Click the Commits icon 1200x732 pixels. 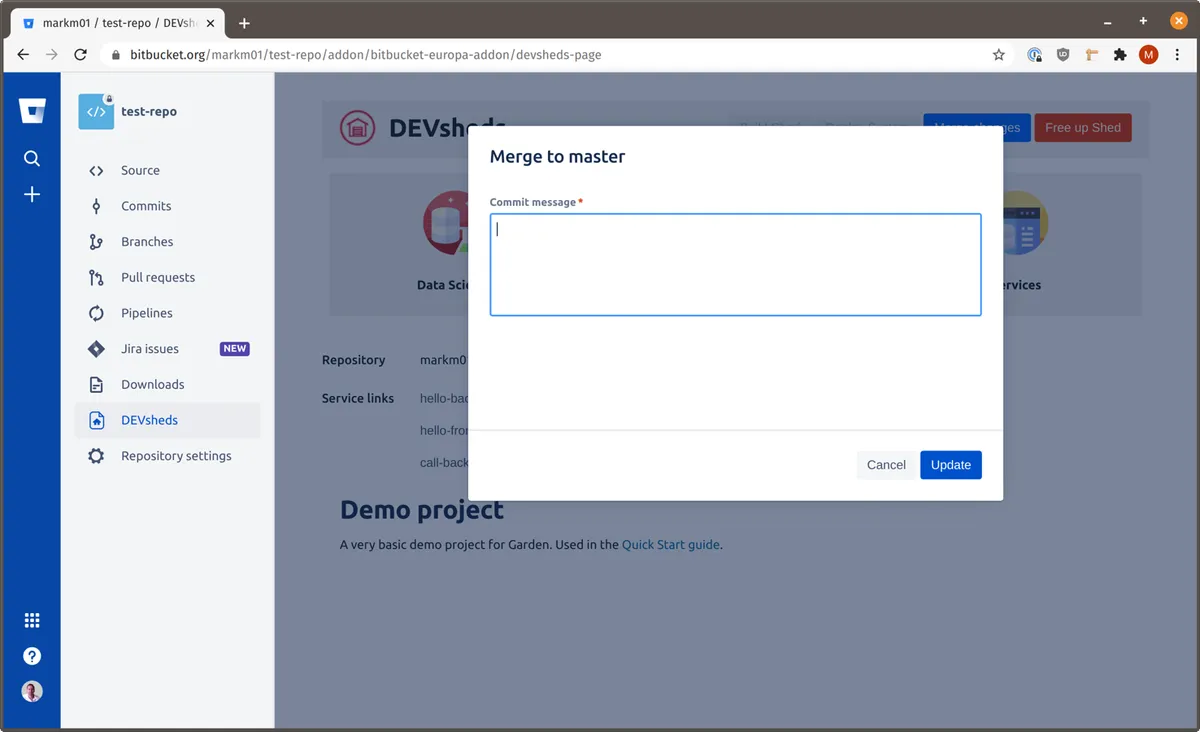coord(96,206)
